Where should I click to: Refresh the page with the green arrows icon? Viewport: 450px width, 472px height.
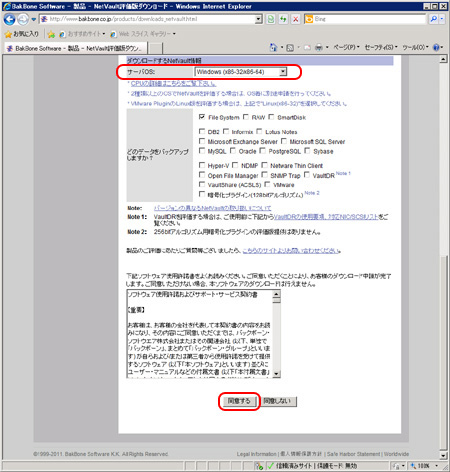(x=283, y=19)
